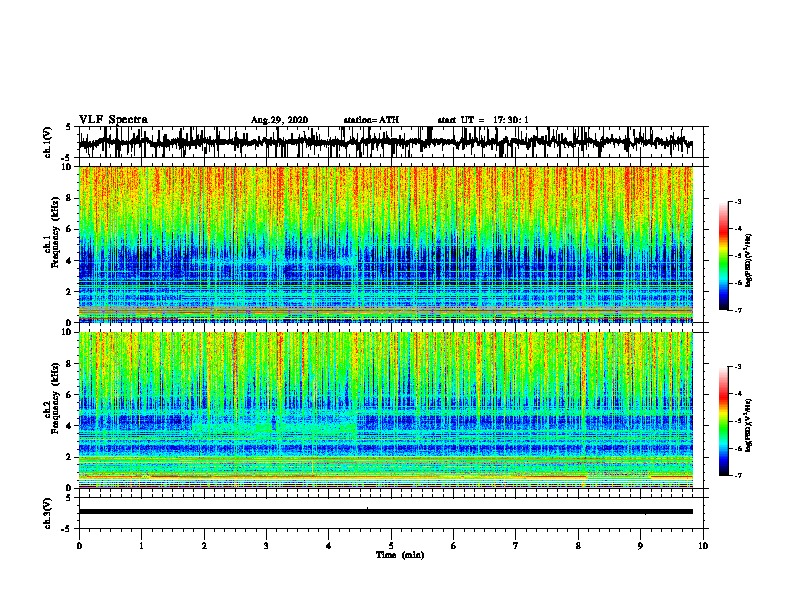Viewport: 792px width, 612px height.
Task: Click time axis tick label "8"
Action: pos(578,546)
